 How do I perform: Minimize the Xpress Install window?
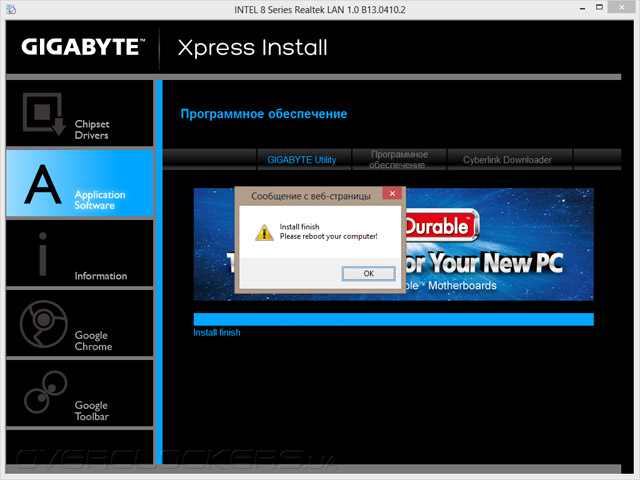tap(582, 8)
